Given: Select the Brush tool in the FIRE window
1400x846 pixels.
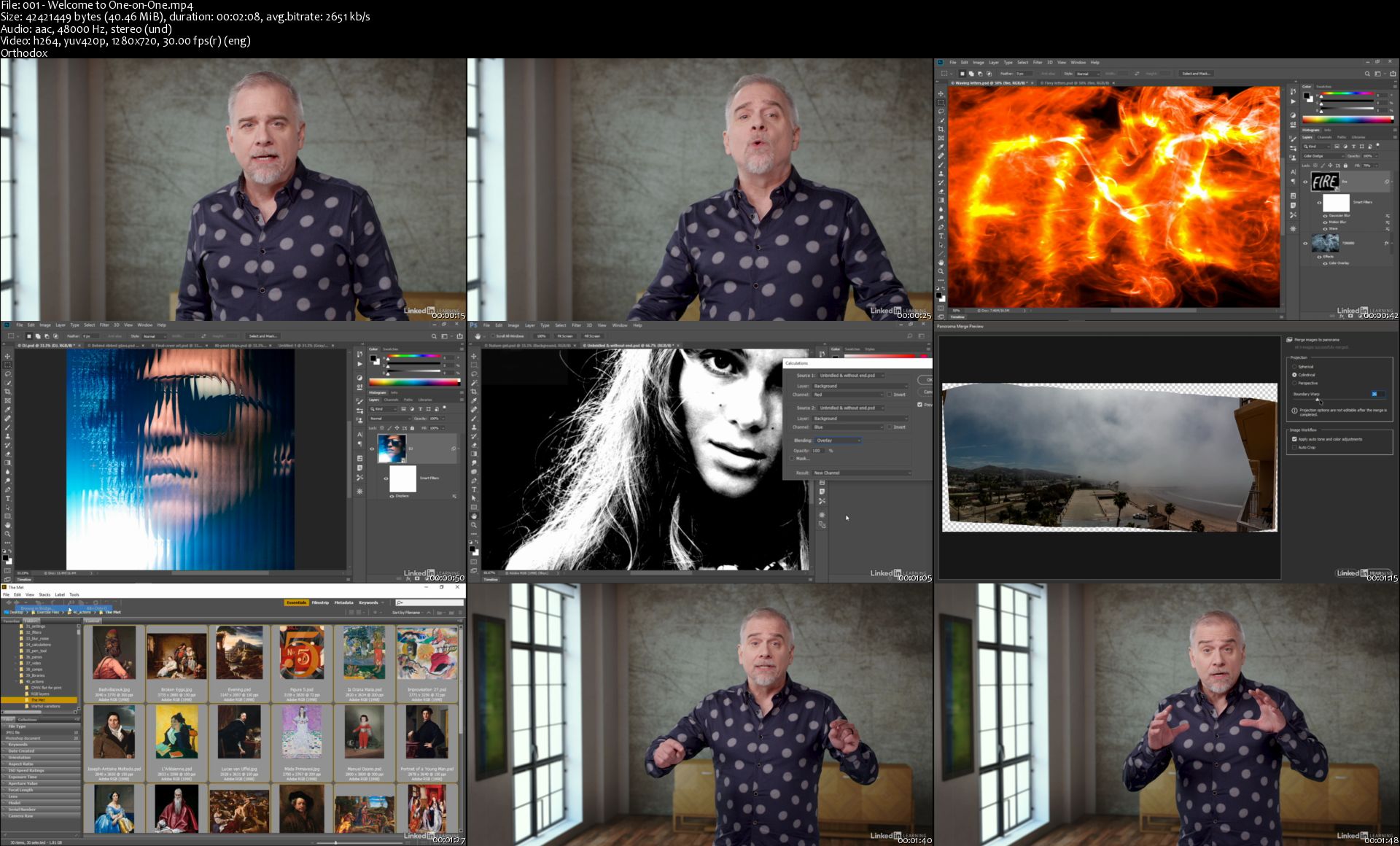Looking at the screenshot, I should [x=941, y=165].
